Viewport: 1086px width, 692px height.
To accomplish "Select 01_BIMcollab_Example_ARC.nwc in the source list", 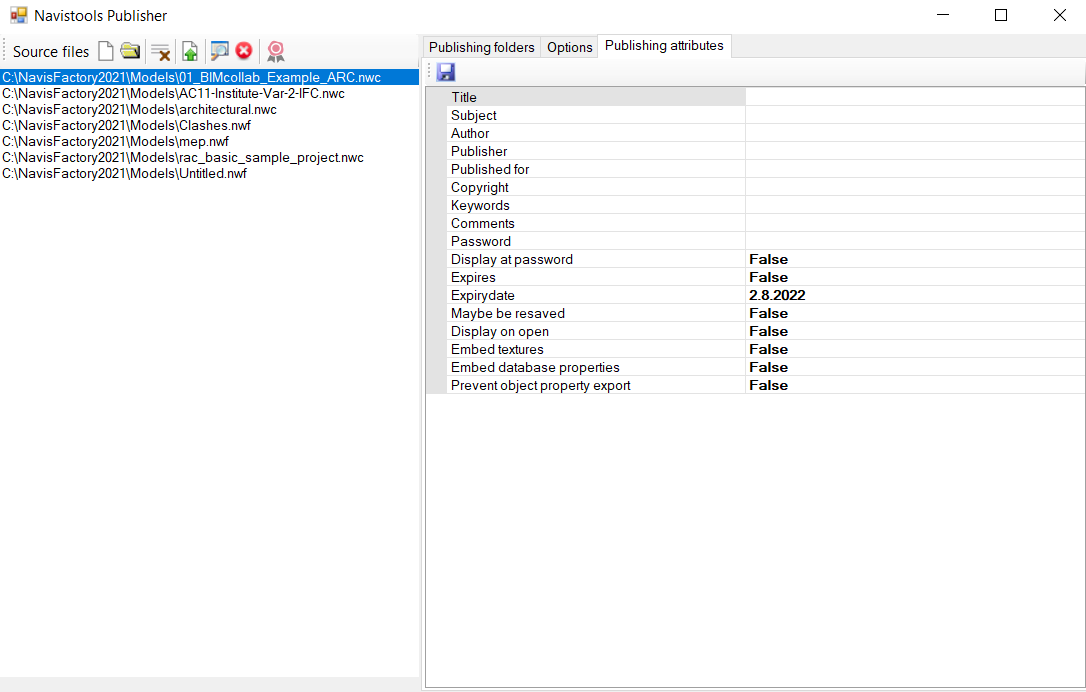I will [x=209, y=77].
